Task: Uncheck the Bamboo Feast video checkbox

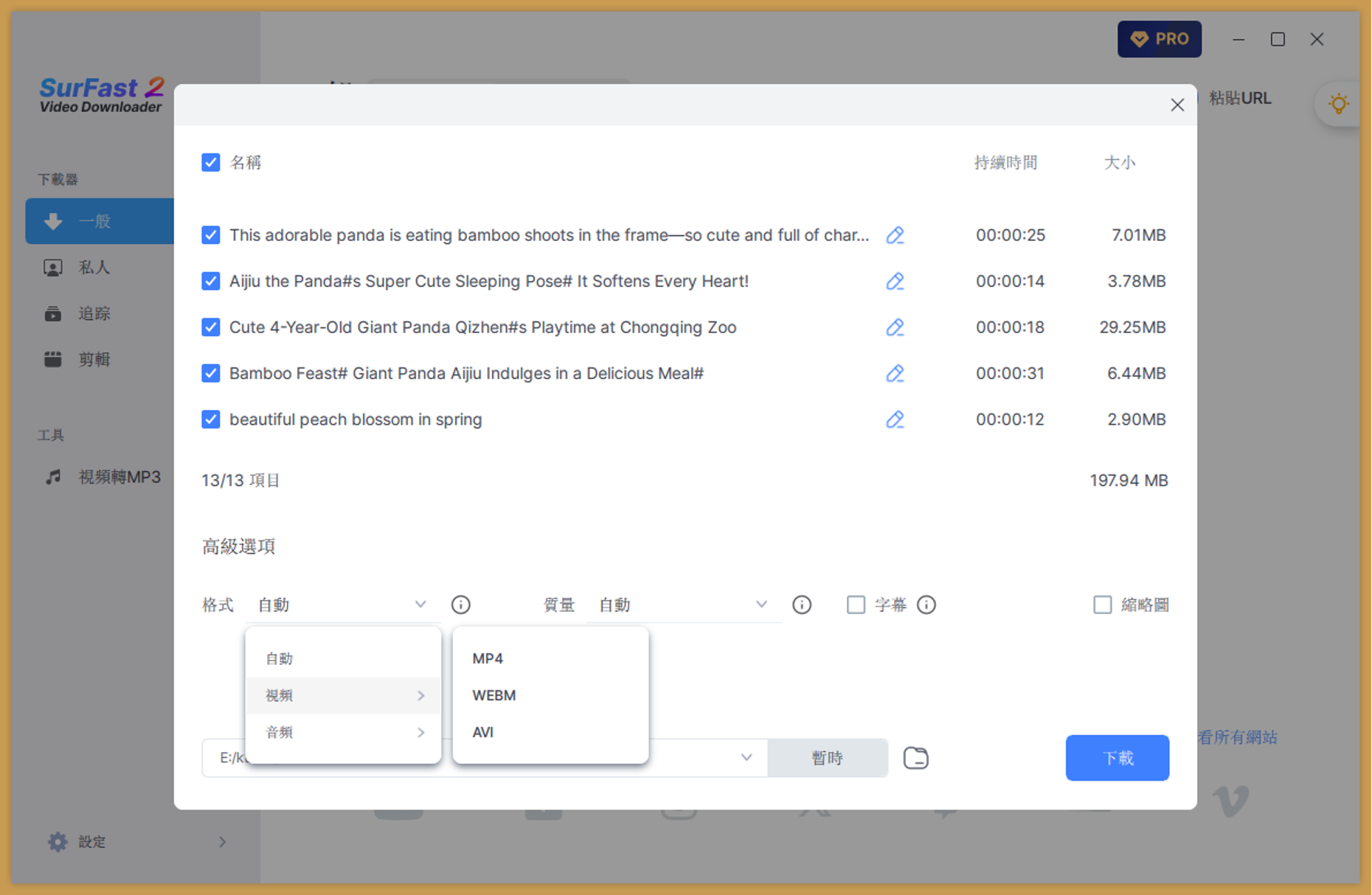Action: 211,373
